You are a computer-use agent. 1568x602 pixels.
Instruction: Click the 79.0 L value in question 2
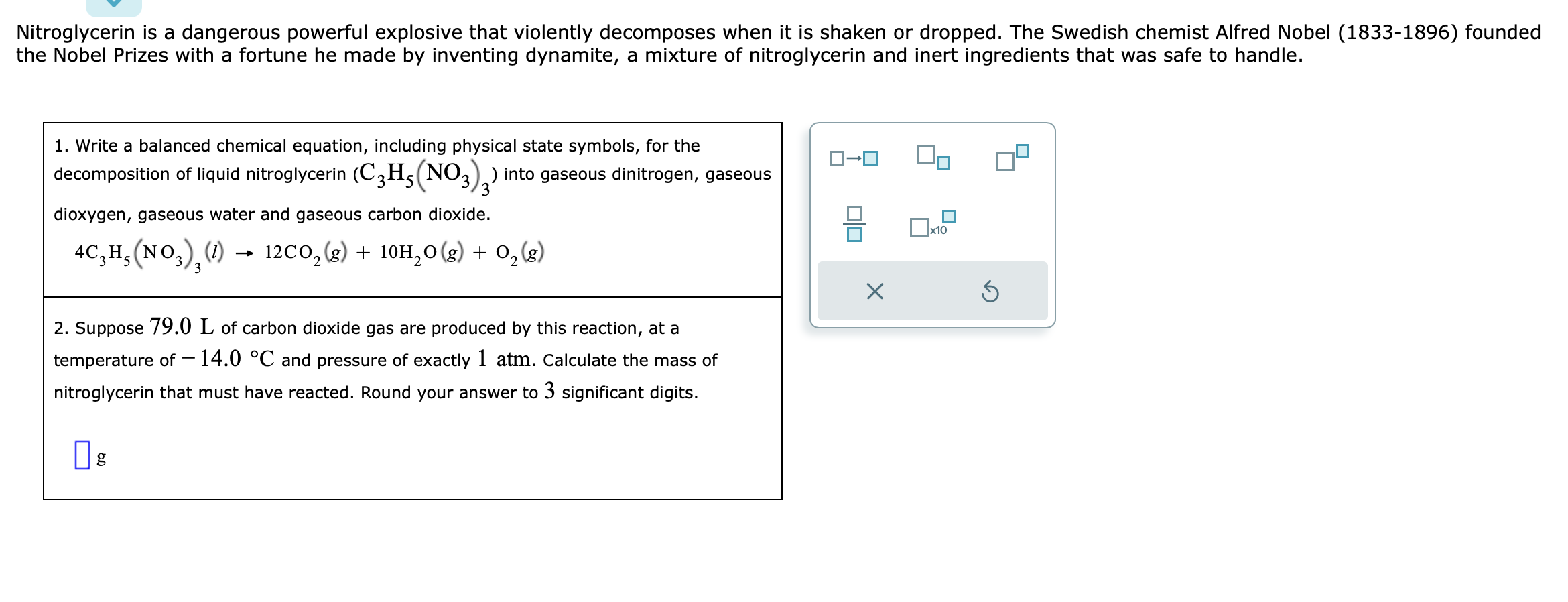[x=182, y=326]
